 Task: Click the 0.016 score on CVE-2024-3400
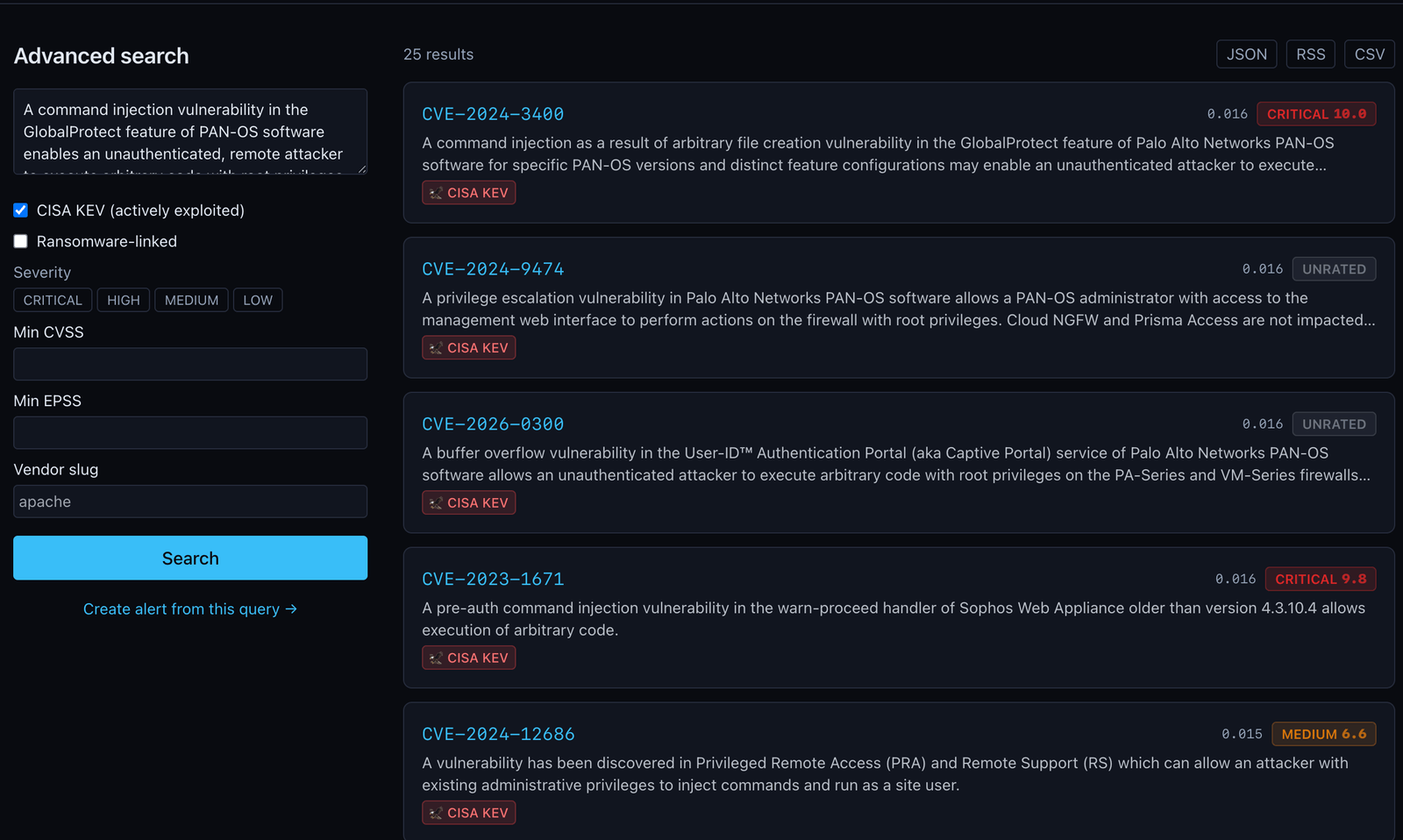(1227, 114)
